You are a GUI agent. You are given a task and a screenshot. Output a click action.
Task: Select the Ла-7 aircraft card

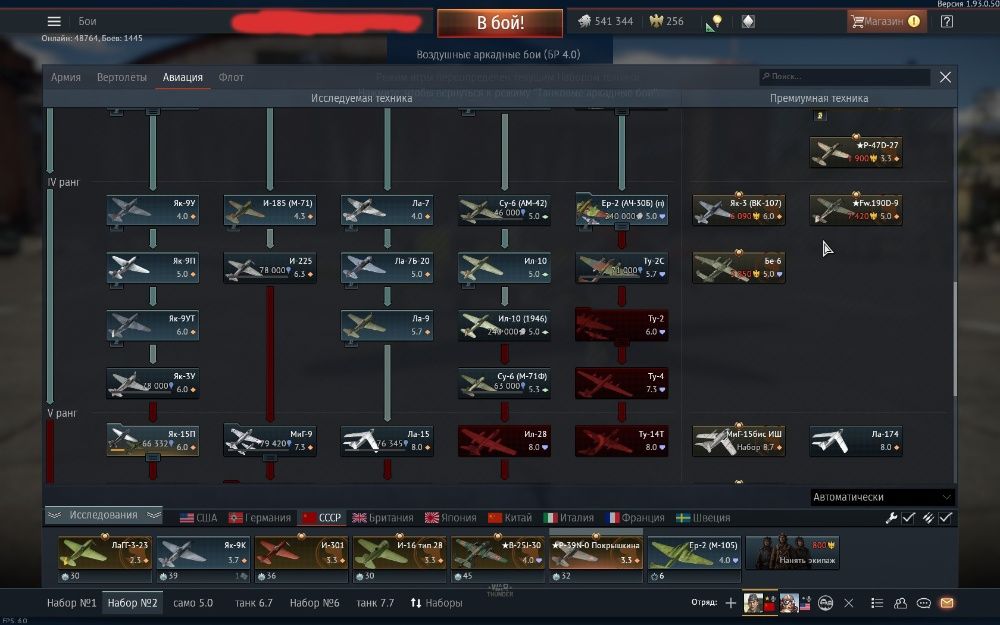pos(387,210)
